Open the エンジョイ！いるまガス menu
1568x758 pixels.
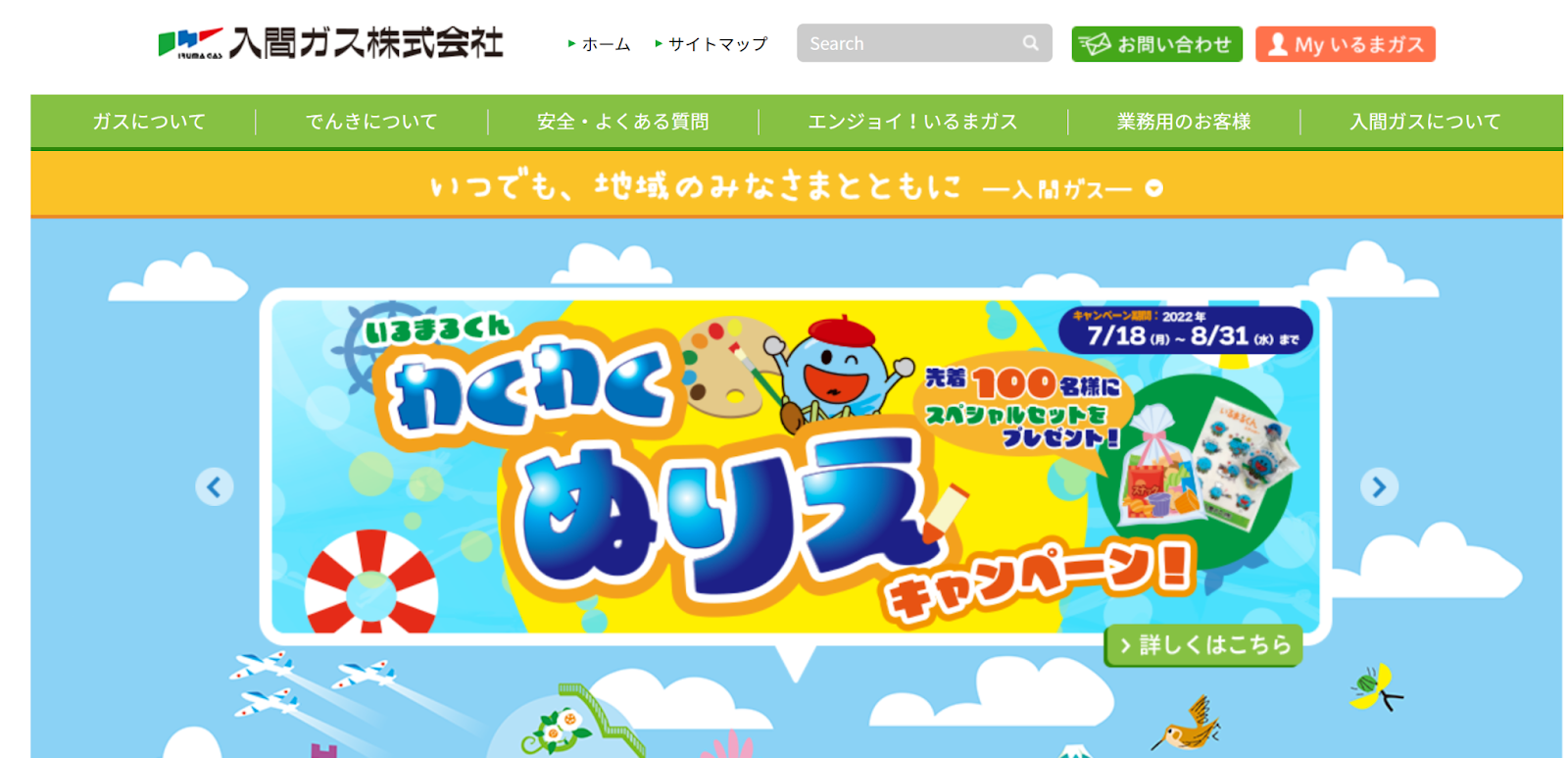912,122
